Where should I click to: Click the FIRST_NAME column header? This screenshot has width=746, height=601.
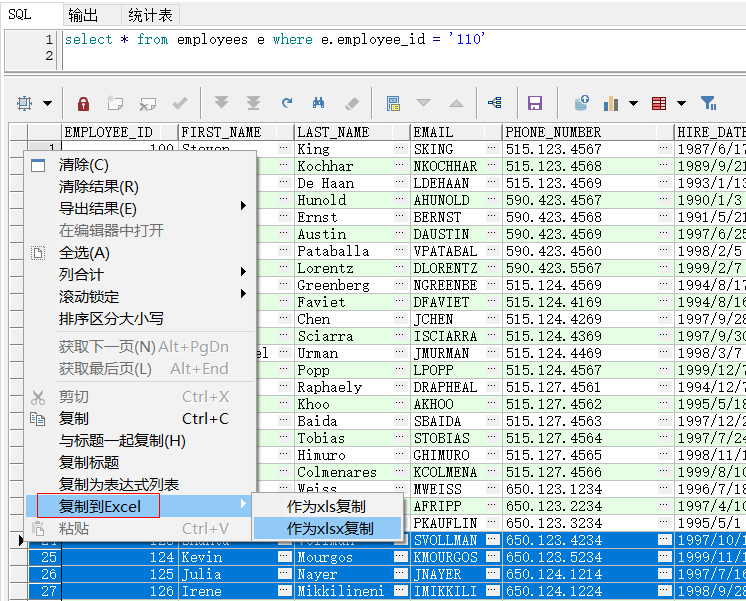click(x=236, y=132)
